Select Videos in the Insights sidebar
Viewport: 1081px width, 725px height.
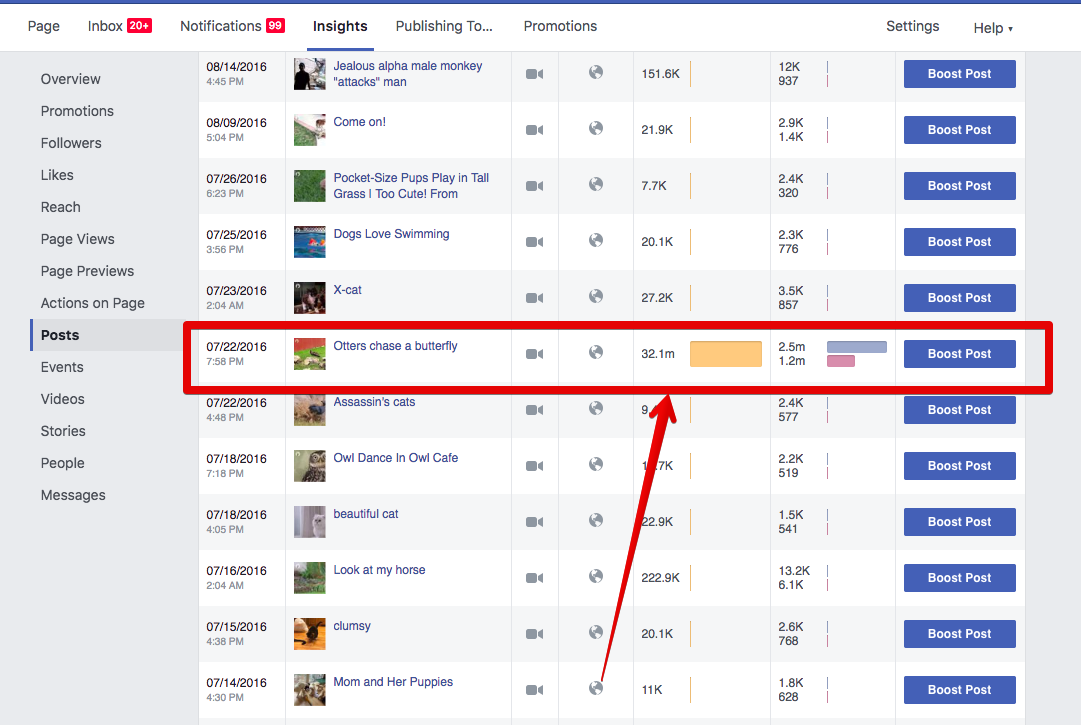[x=63, y=399]
